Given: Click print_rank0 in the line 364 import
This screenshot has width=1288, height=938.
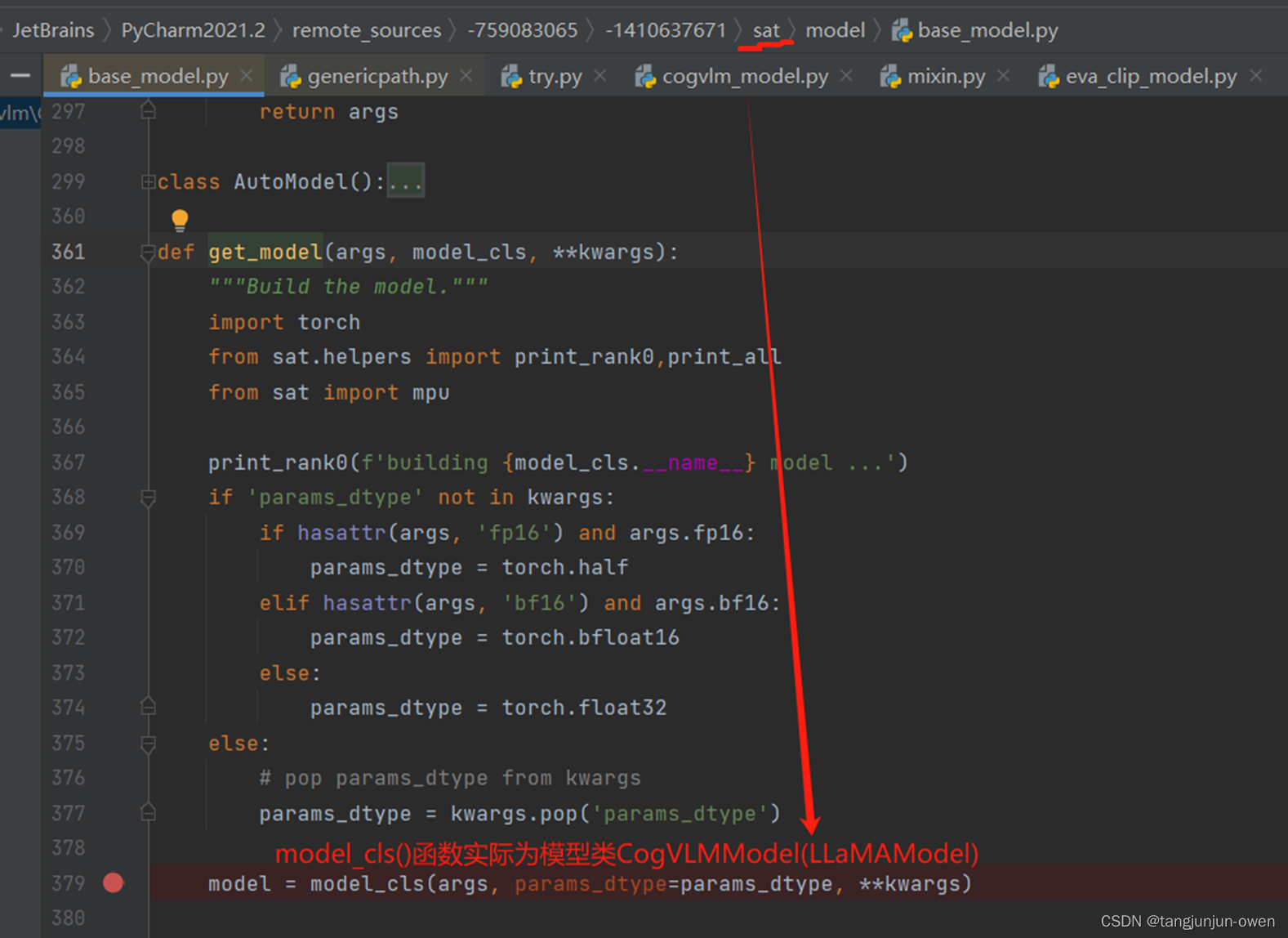Looking at the screenshot, I should coord(584,357).
